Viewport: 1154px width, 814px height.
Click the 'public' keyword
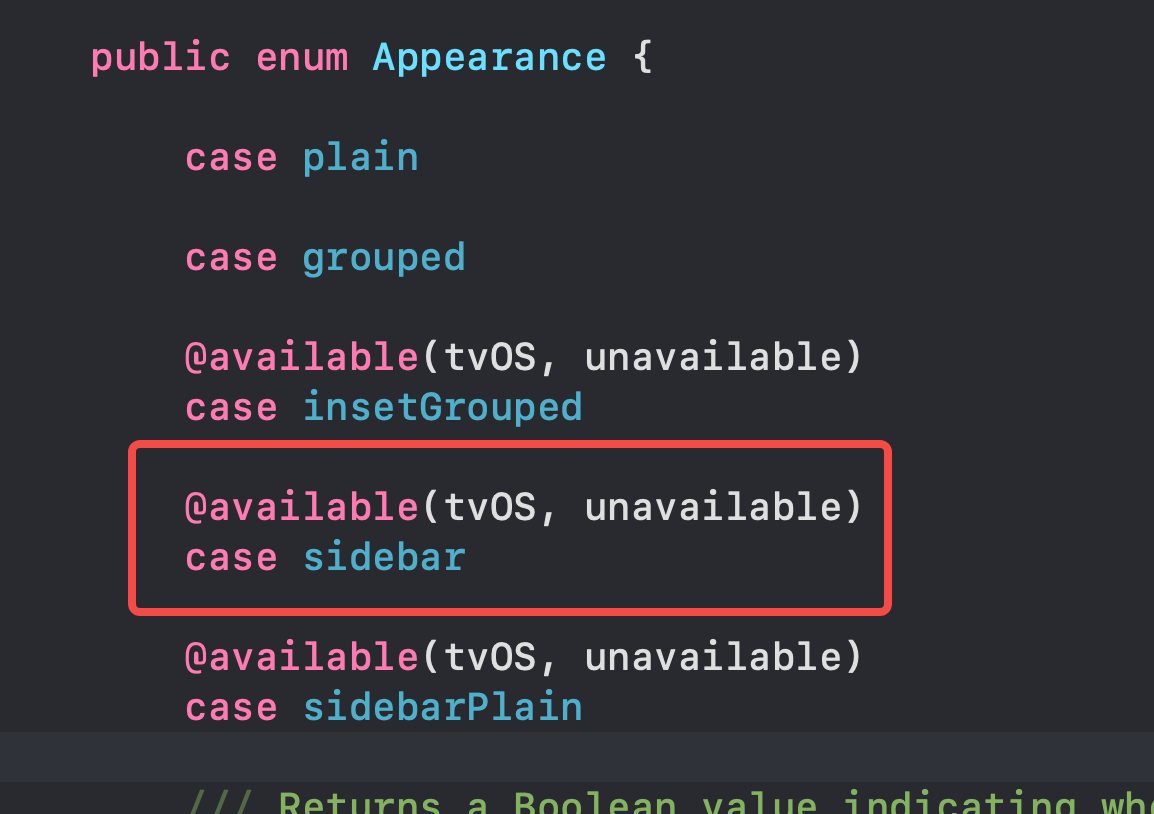pyautogui.click(x=160, y=57)
